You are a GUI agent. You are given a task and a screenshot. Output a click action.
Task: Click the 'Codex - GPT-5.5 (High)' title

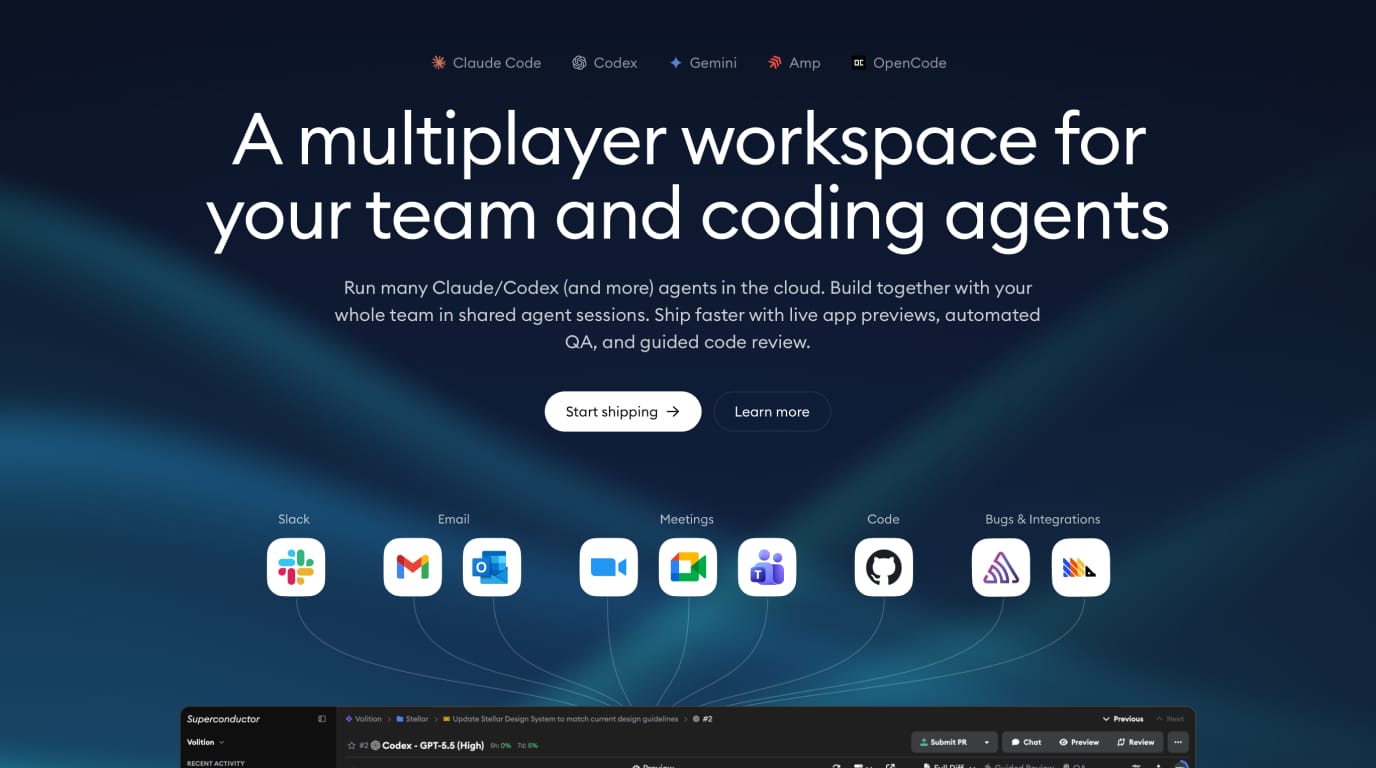433,745
